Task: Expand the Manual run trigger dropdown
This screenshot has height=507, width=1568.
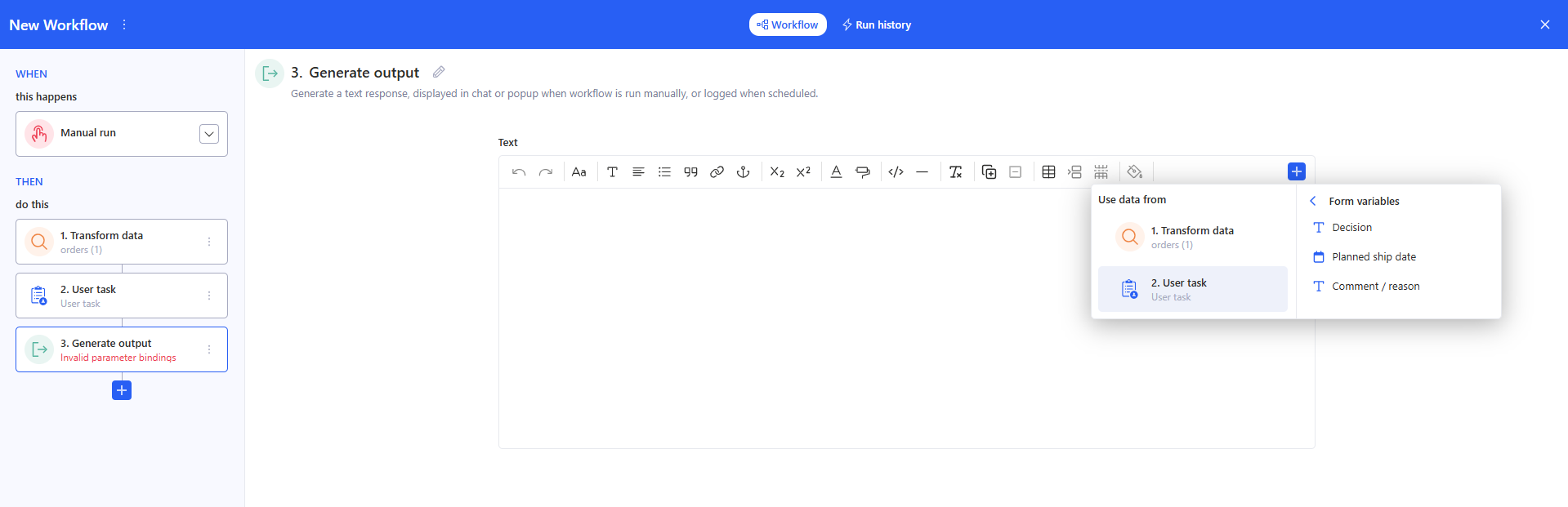Action: coord(209,134)
